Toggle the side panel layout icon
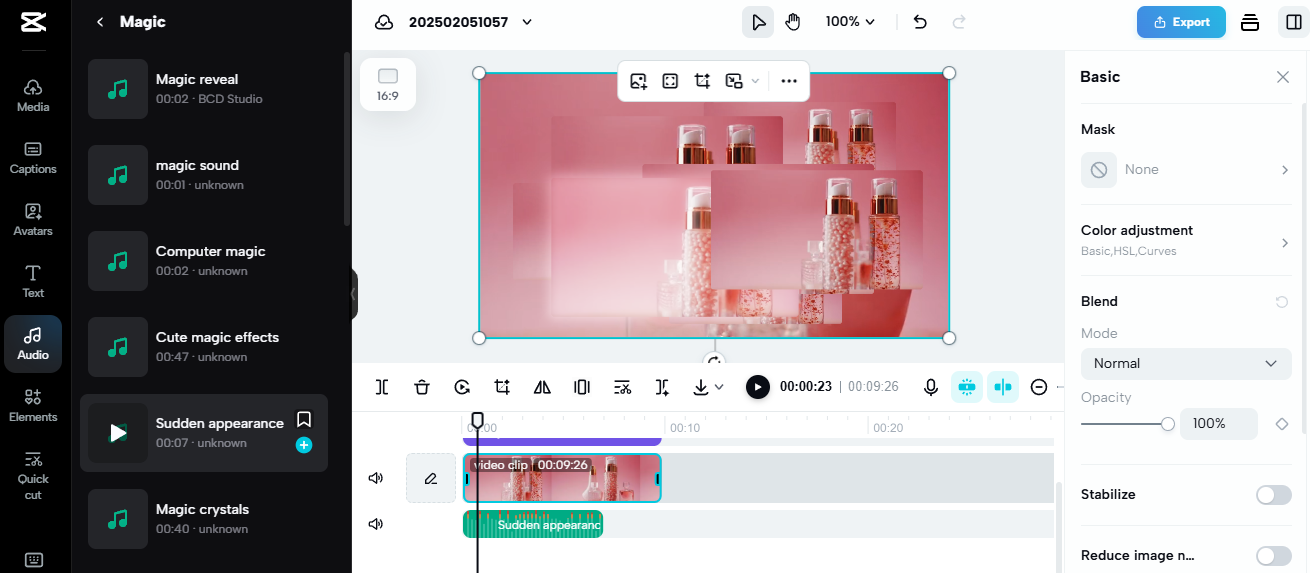 (1294, 22)
